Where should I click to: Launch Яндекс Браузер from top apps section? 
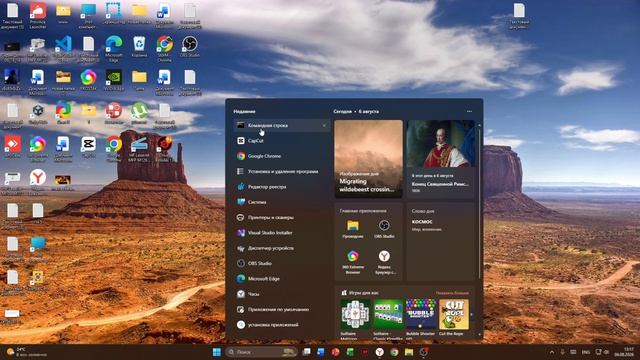384,261
